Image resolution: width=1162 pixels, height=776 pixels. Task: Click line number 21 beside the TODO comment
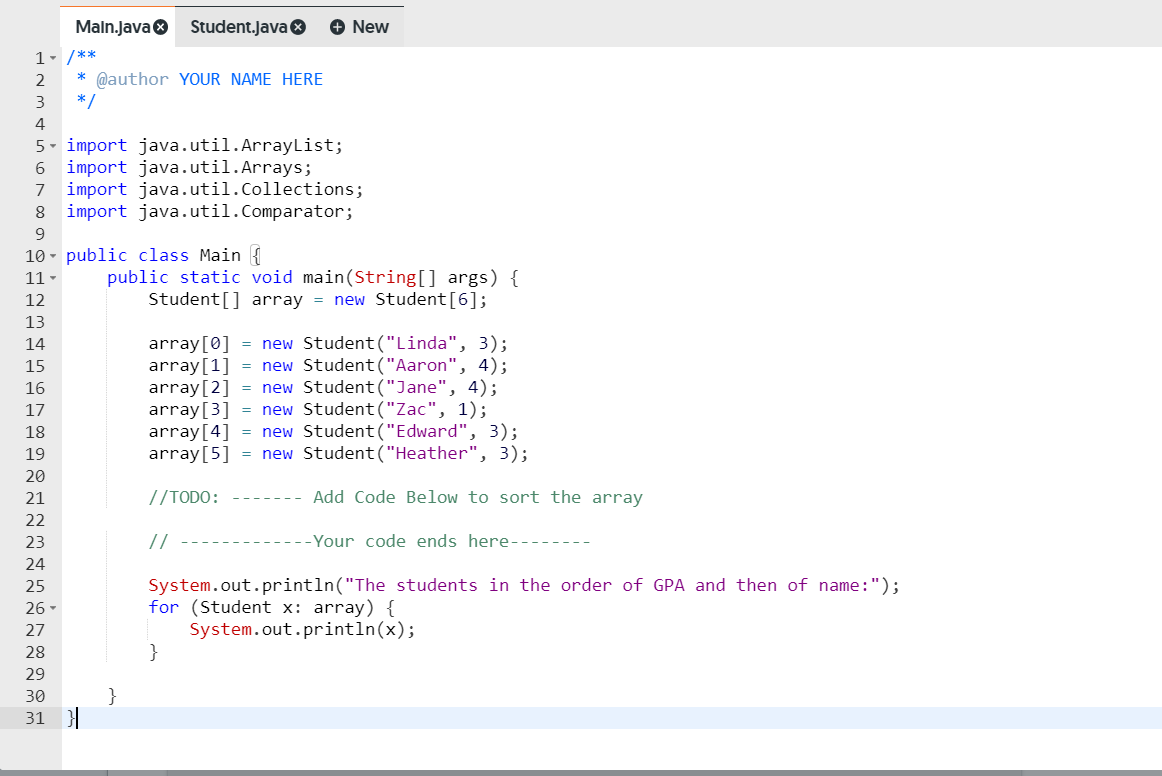(x=35, y=497)
